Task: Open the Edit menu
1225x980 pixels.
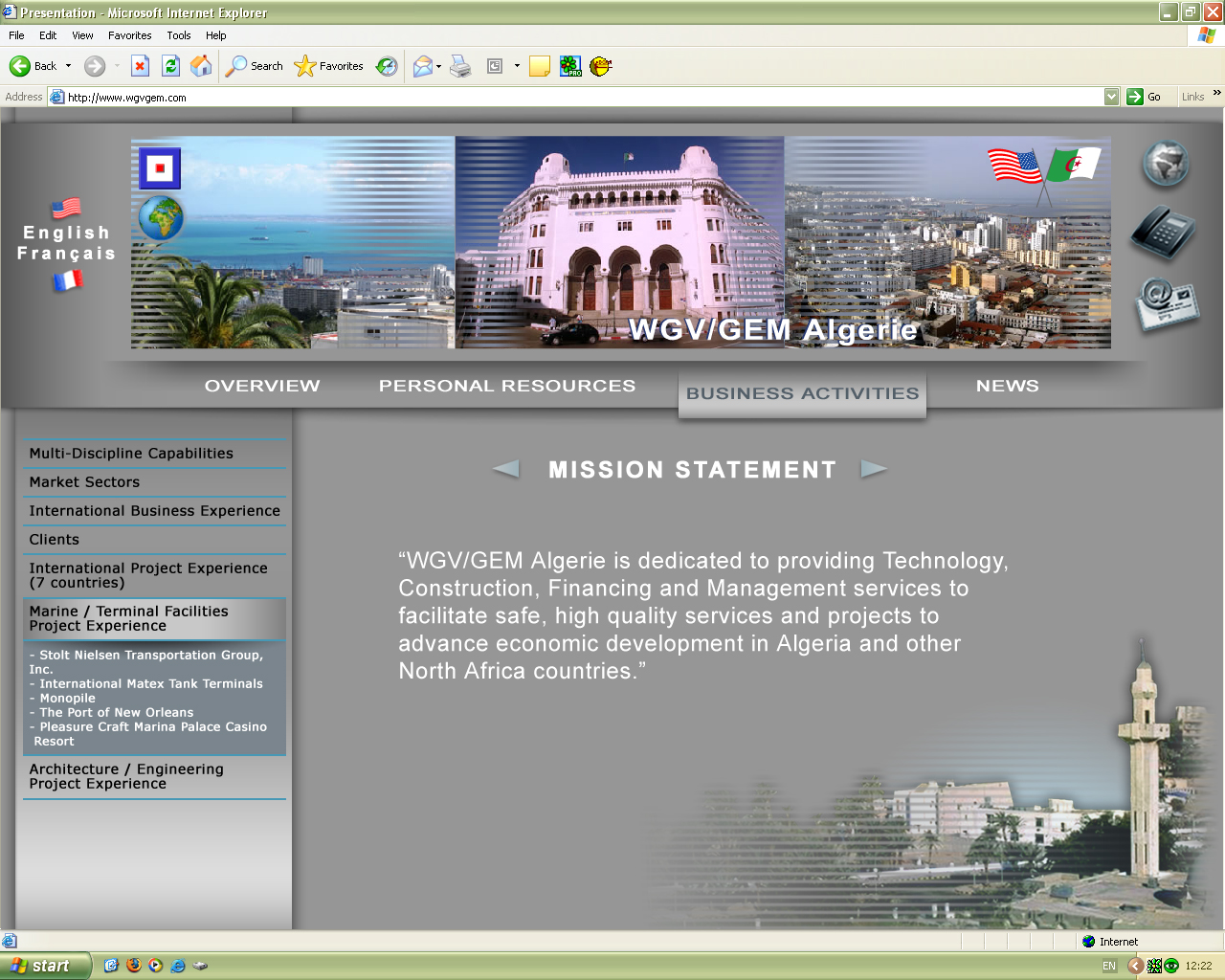Action: (48, 35)
